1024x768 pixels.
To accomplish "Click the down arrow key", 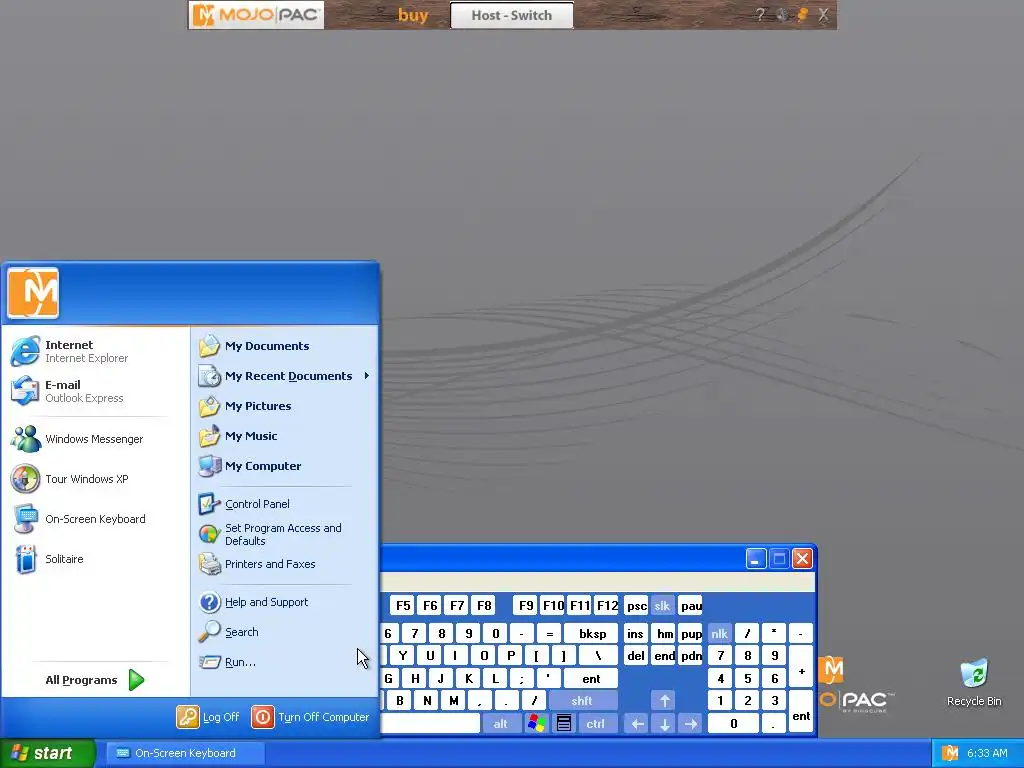I will [664, 724].
